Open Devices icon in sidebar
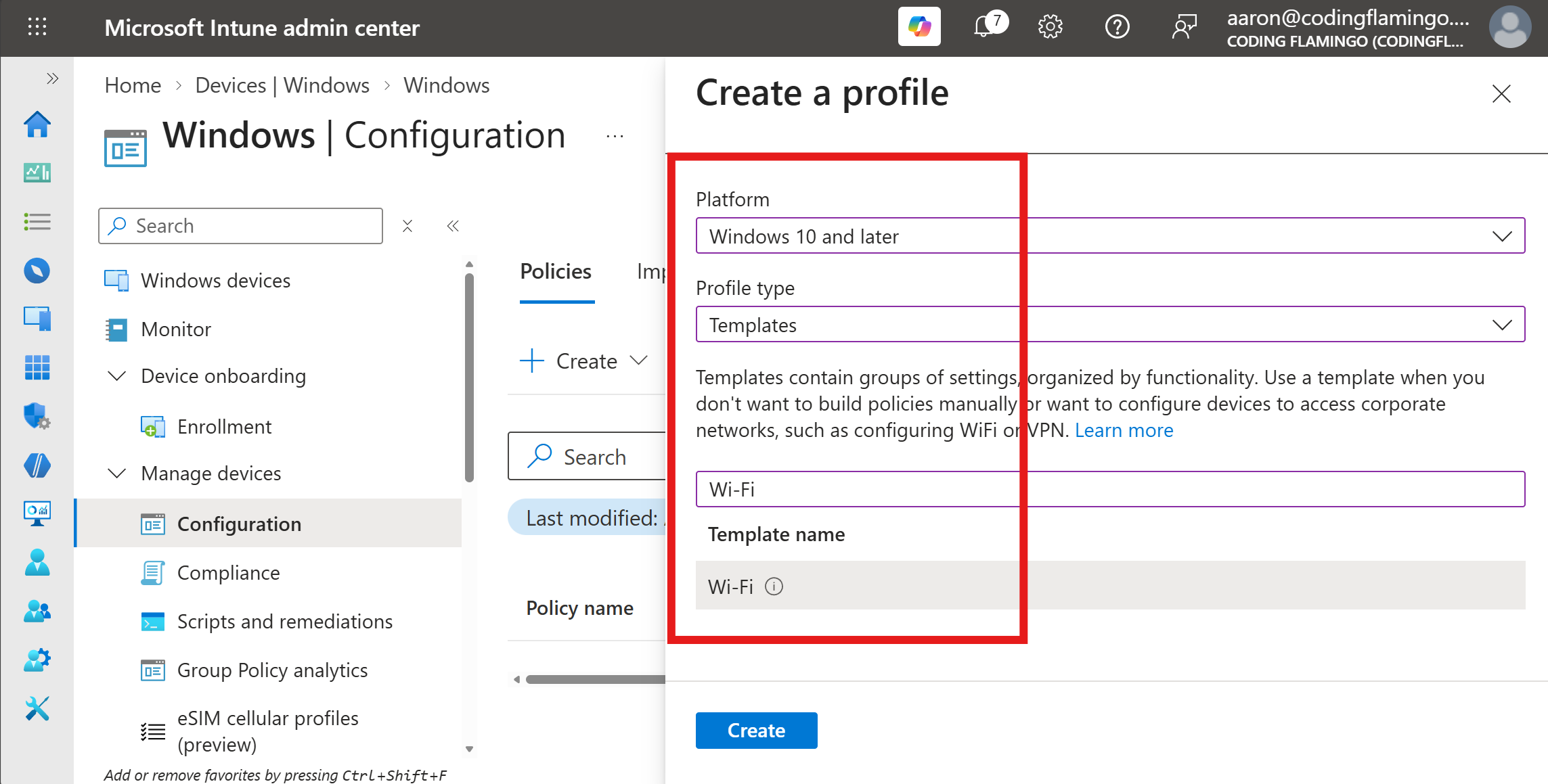 (37, 319)
